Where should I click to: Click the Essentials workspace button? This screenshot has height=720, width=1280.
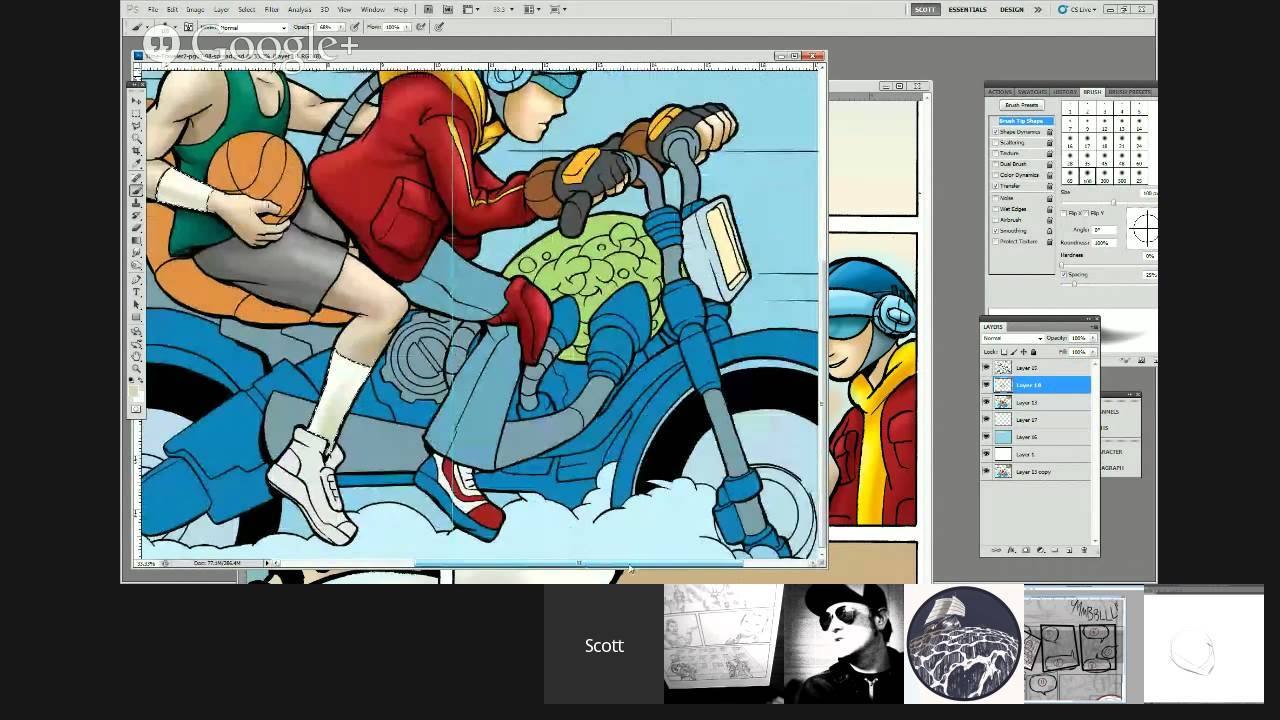click(967, 10)
